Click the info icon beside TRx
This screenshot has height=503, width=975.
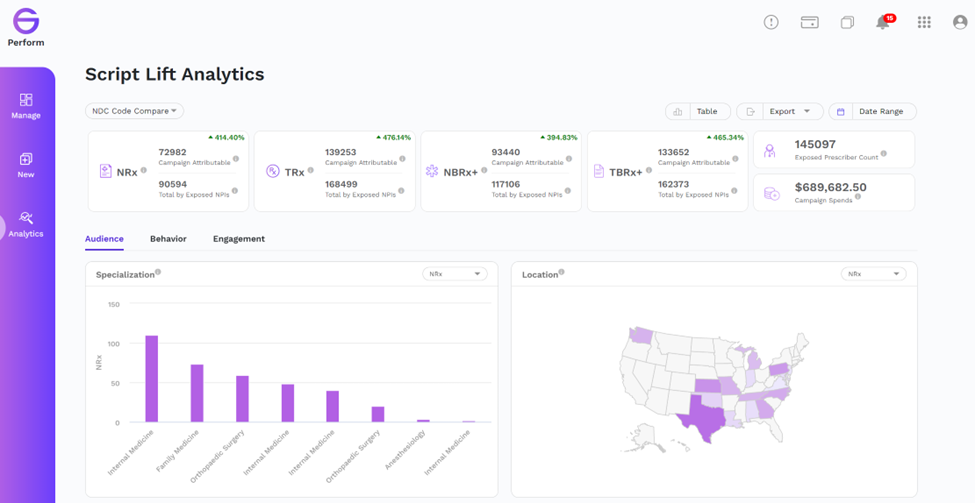310,170
